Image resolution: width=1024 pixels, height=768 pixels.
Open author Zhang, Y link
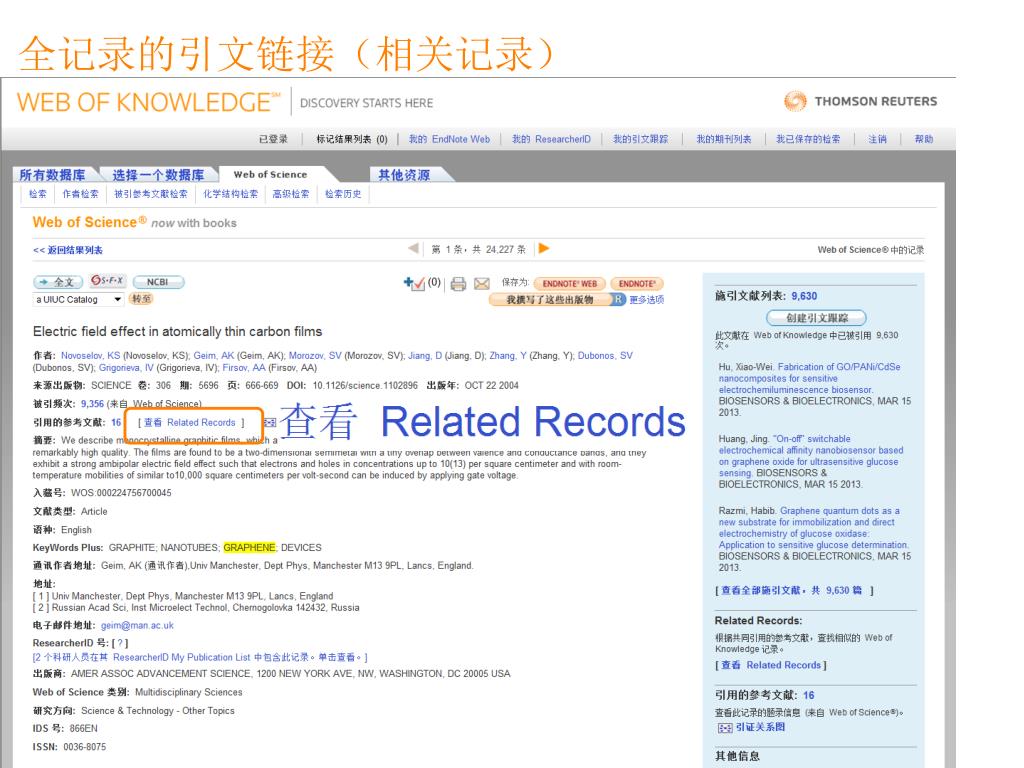tap(507, 356)
